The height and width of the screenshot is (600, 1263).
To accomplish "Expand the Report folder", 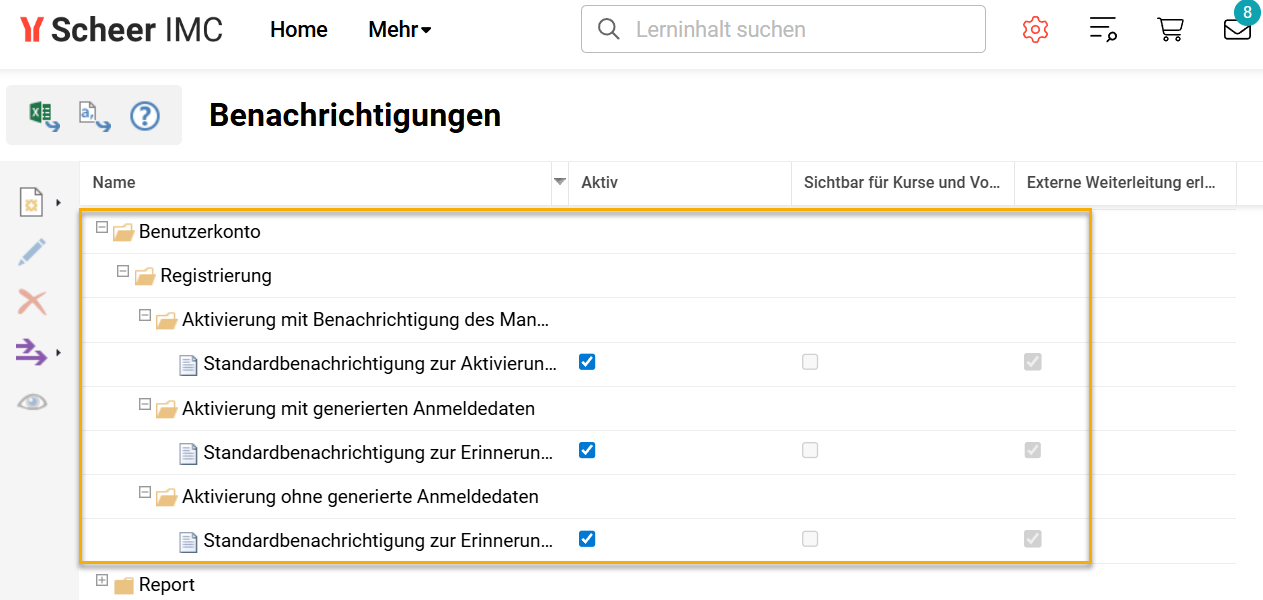I will coord(102,579).
